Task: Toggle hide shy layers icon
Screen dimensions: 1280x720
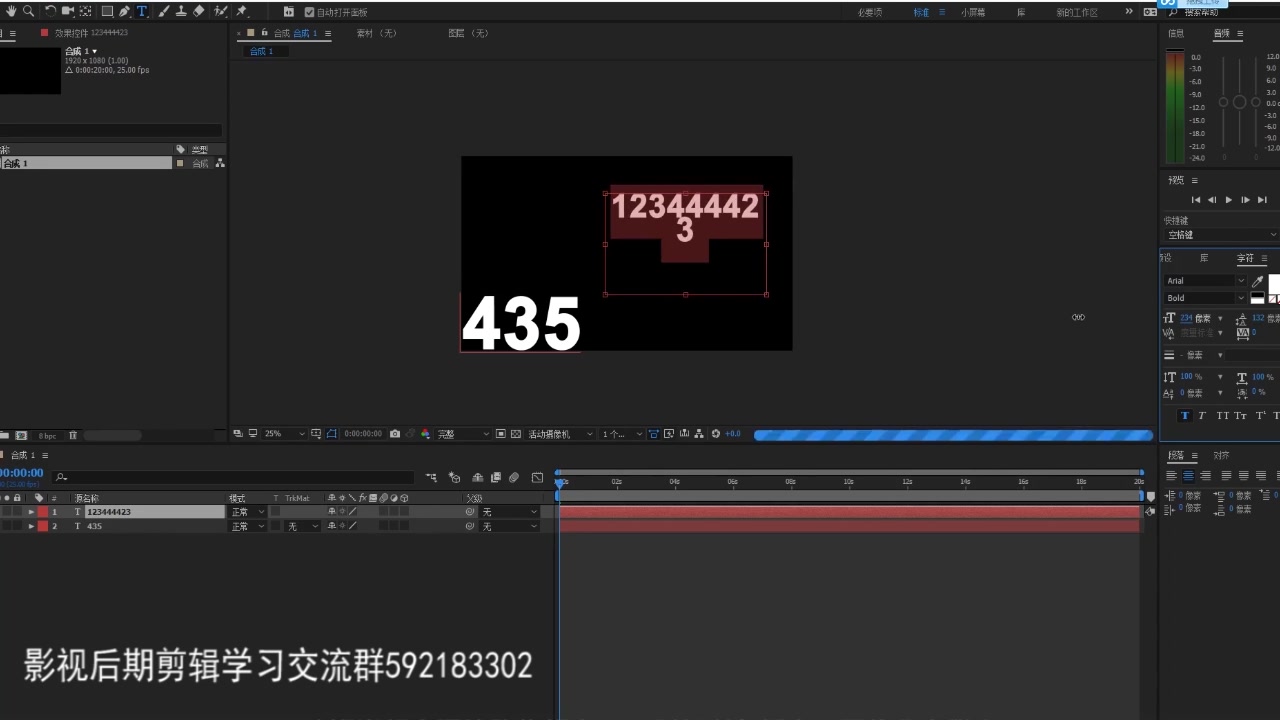Action: (478, 478)
